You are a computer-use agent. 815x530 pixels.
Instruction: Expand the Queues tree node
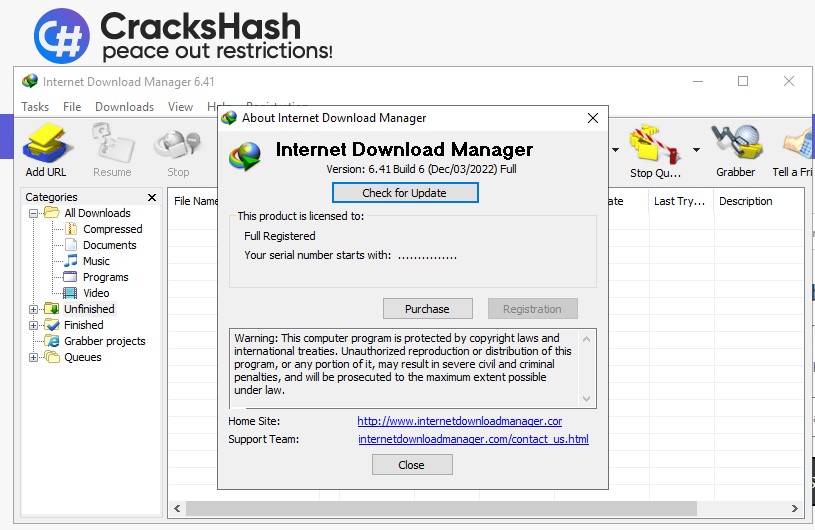[33, 357]
